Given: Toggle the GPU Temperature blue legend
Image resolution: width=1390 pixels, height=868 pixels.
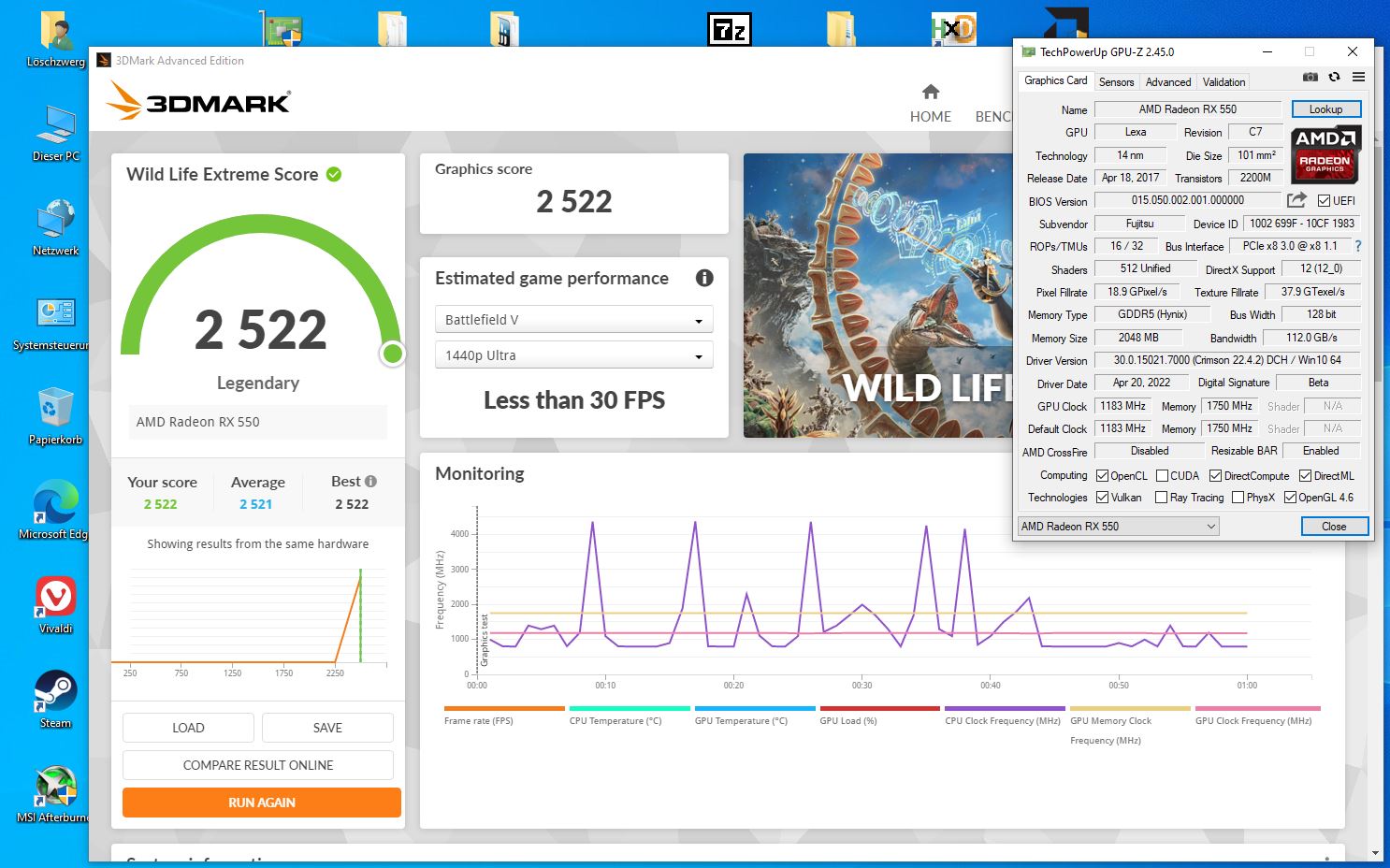Looking at the screenshot, I should point(755,716).
